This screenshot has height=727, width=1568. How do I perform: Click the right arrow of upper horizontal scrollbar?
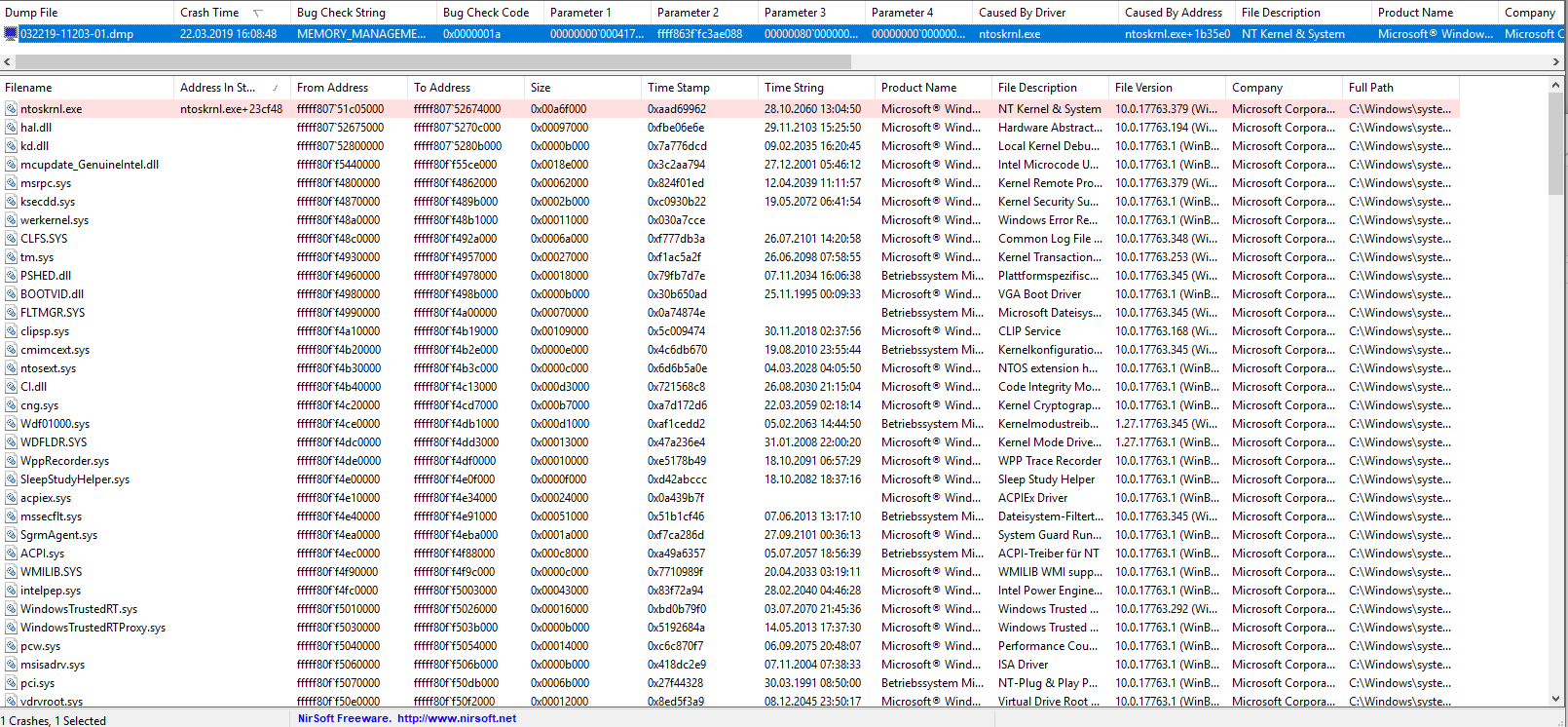click(x=1555, y=61)
